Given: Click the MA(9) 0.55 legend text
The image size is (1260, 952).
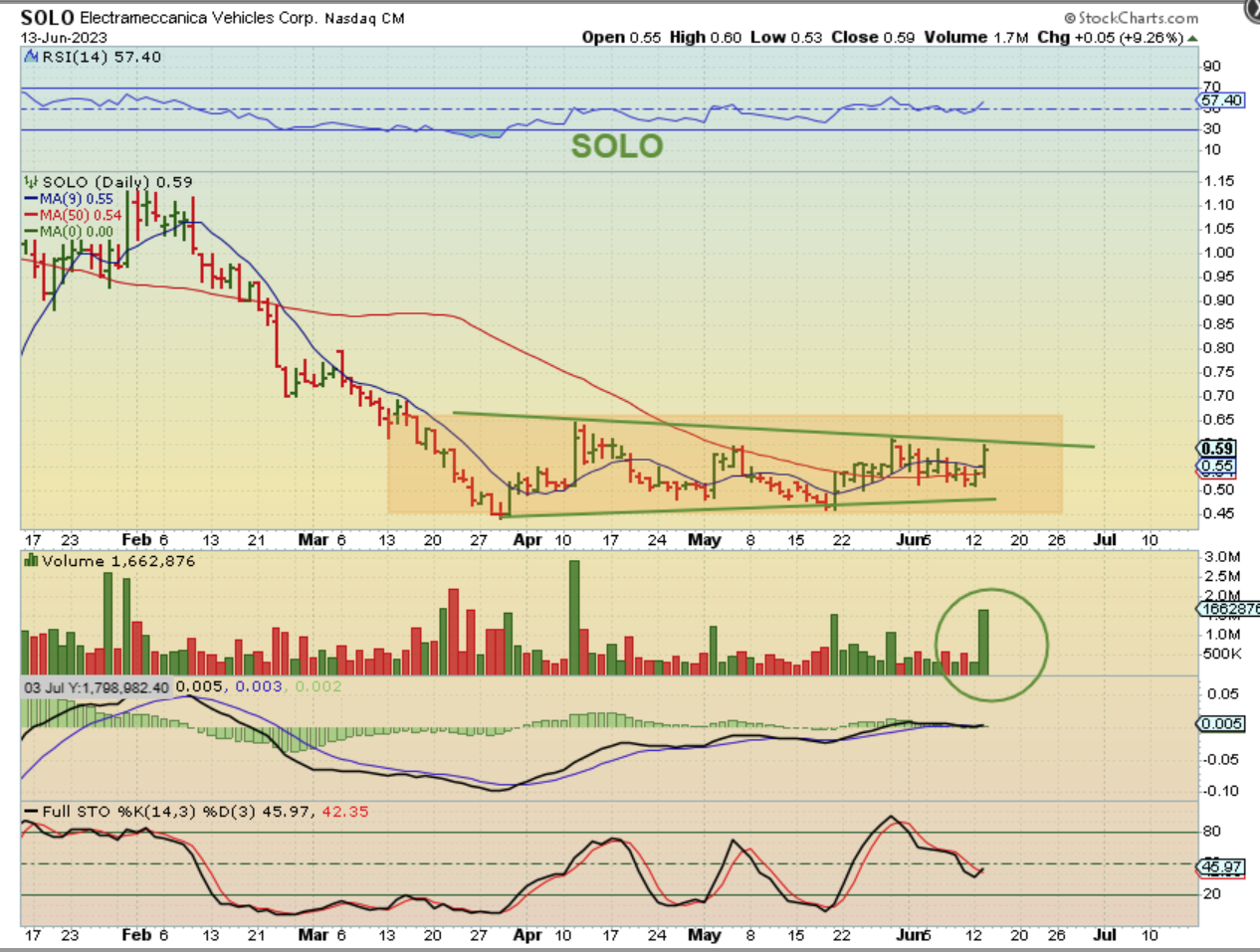Looking at the screenshot, I should pyautogui.click(x=77, y=199).
